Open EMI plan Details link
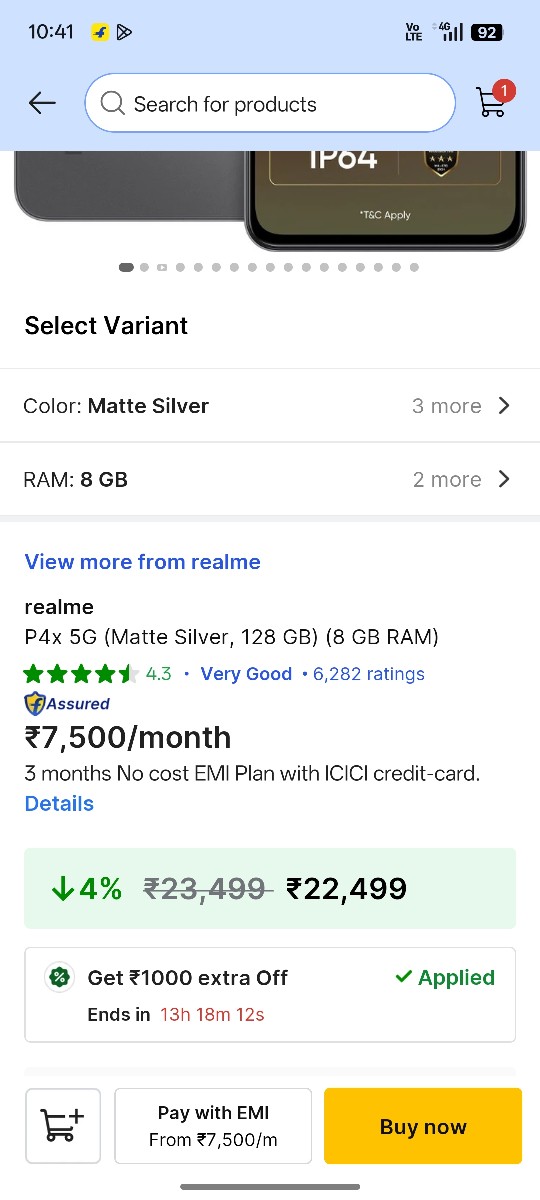 59,803
